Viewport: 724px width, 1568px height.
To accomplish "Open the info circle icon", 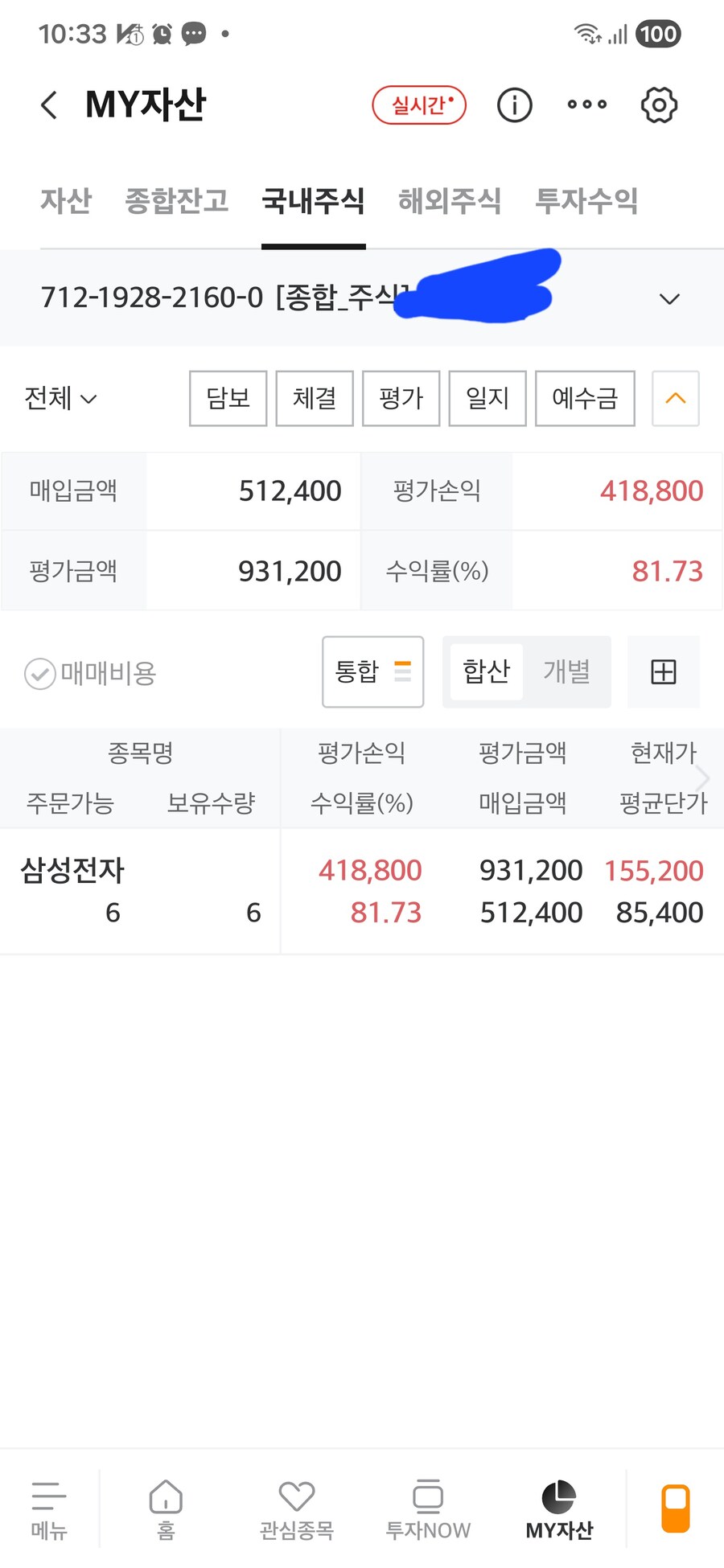I will [514, 105].
